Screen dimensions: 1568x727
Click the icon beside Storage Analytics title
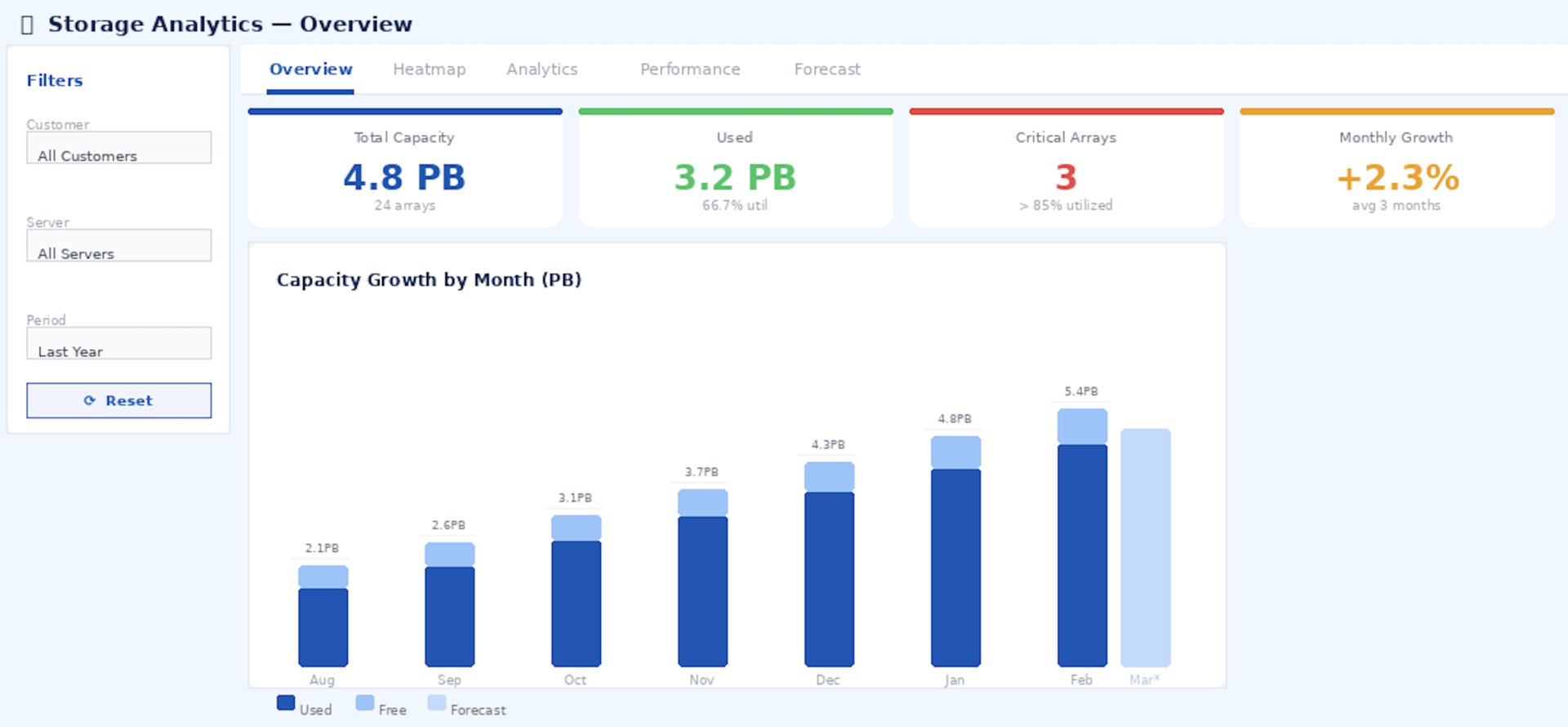[27, 25]
